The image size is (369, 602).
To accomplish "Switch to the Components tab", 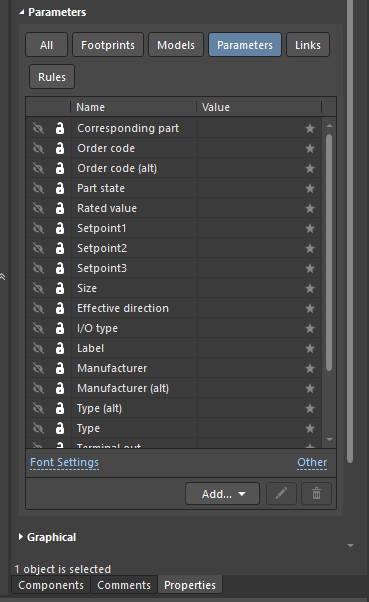I will coord(51,585).
